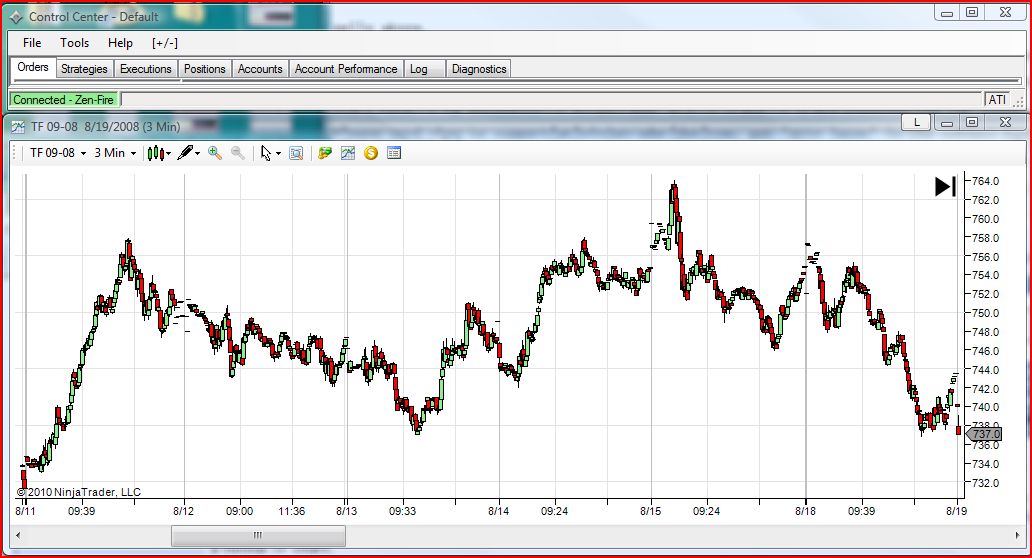Maximize the Control Center window
The height and width of the screenshot is (558, 1032).
972,13
